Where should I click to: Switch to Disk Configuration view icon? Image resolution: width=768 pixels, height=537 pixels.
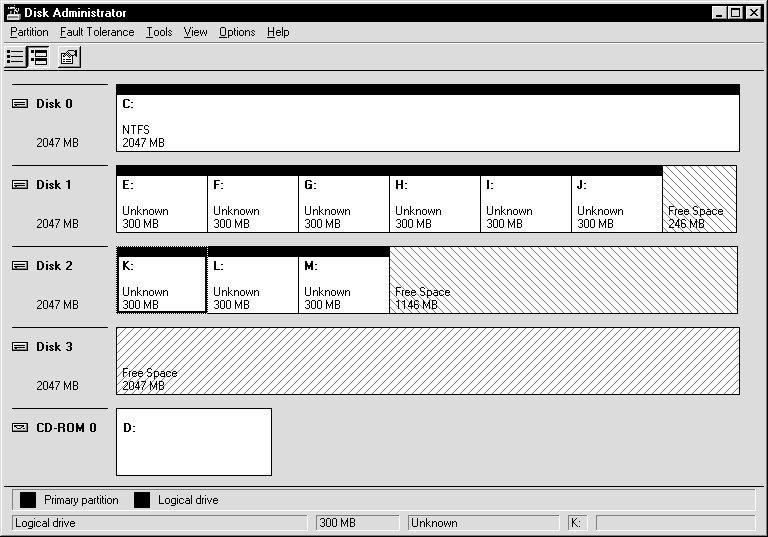[x=38, y=57]
